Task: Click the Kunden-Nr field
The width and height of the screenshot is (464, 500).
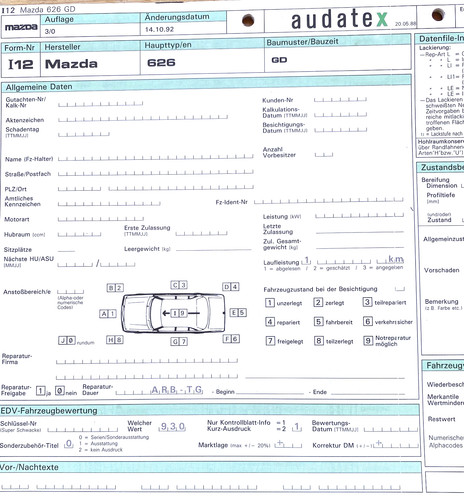Action: [x=340, y=99]
